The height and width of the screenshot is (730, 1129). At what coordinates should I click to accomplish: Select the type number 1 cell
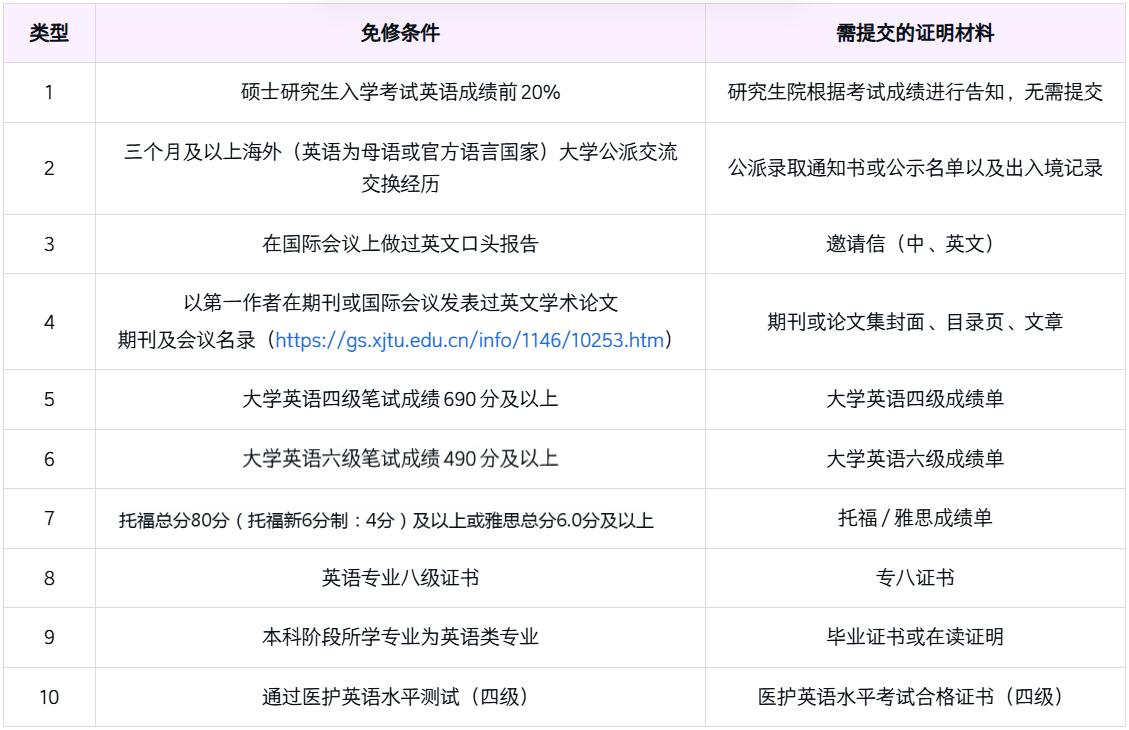[x=49, y=92]
